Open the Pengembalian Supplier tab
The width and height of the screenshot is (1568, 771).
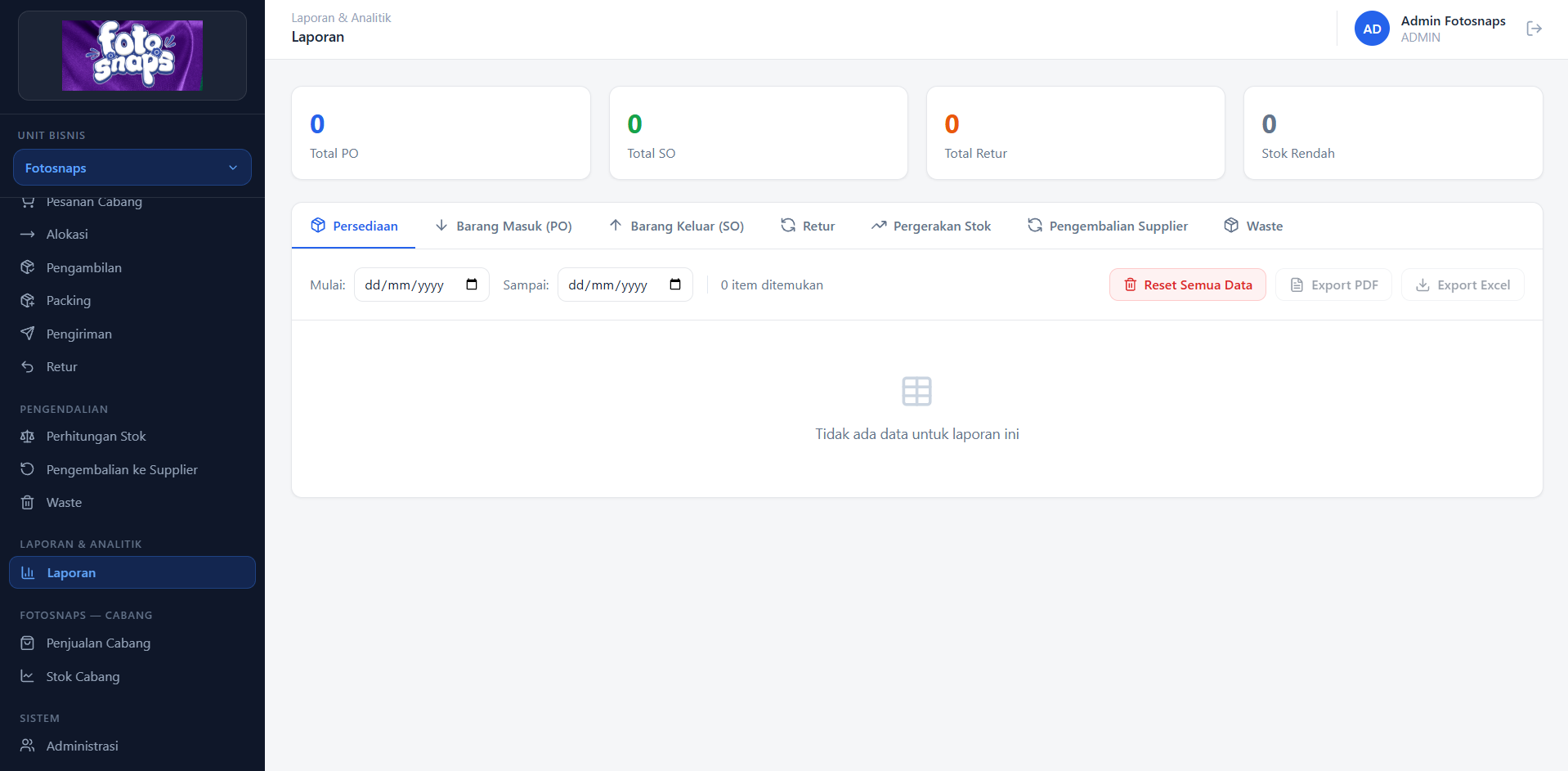1108,226
